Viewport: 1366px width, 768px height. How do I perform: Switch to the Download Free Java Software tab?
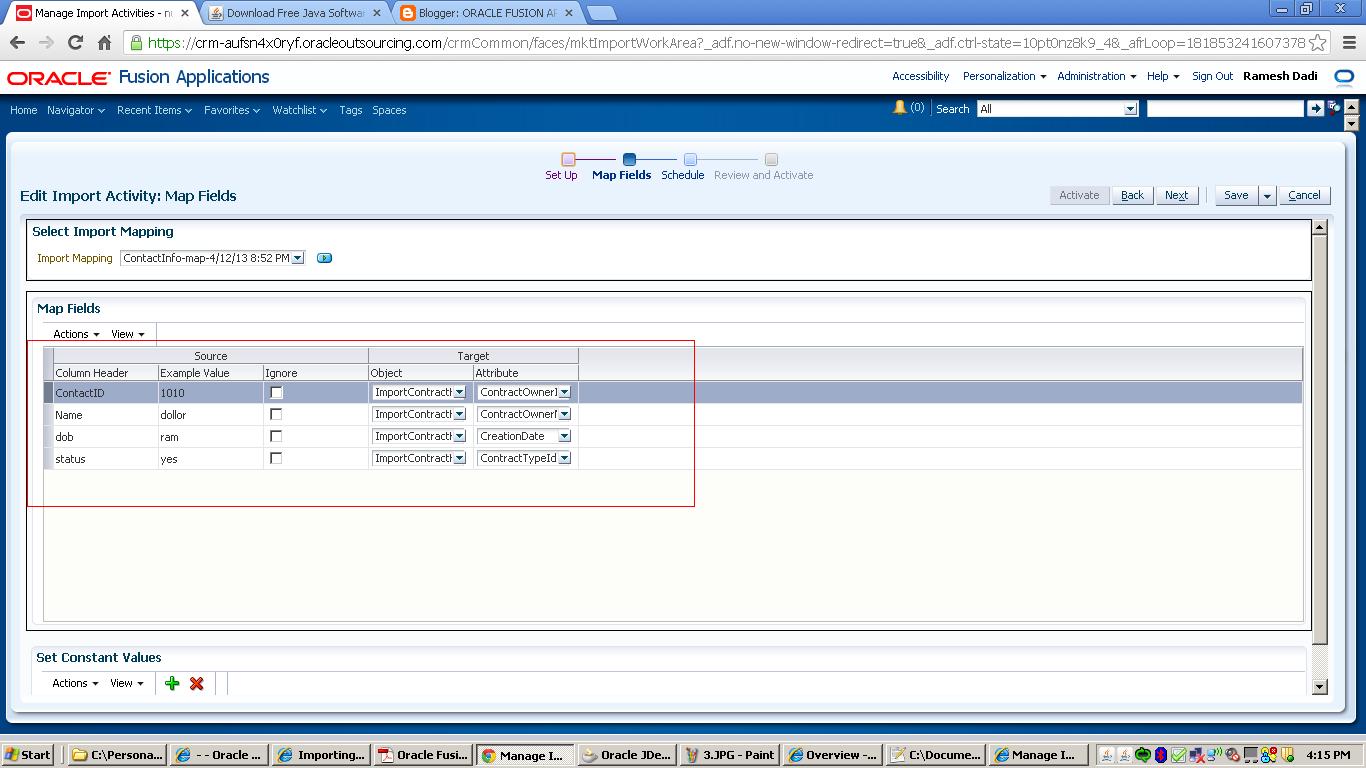tap(295, 13)
